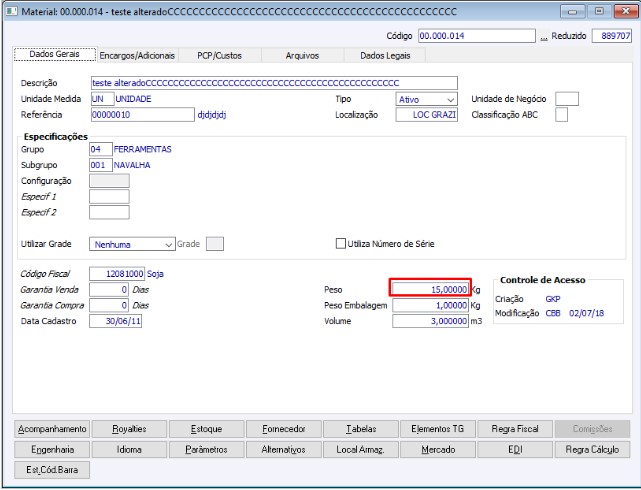This screenshot has height=490, width=641.
Task: Click the Tabelas button
Action: (x=361, y=429)
